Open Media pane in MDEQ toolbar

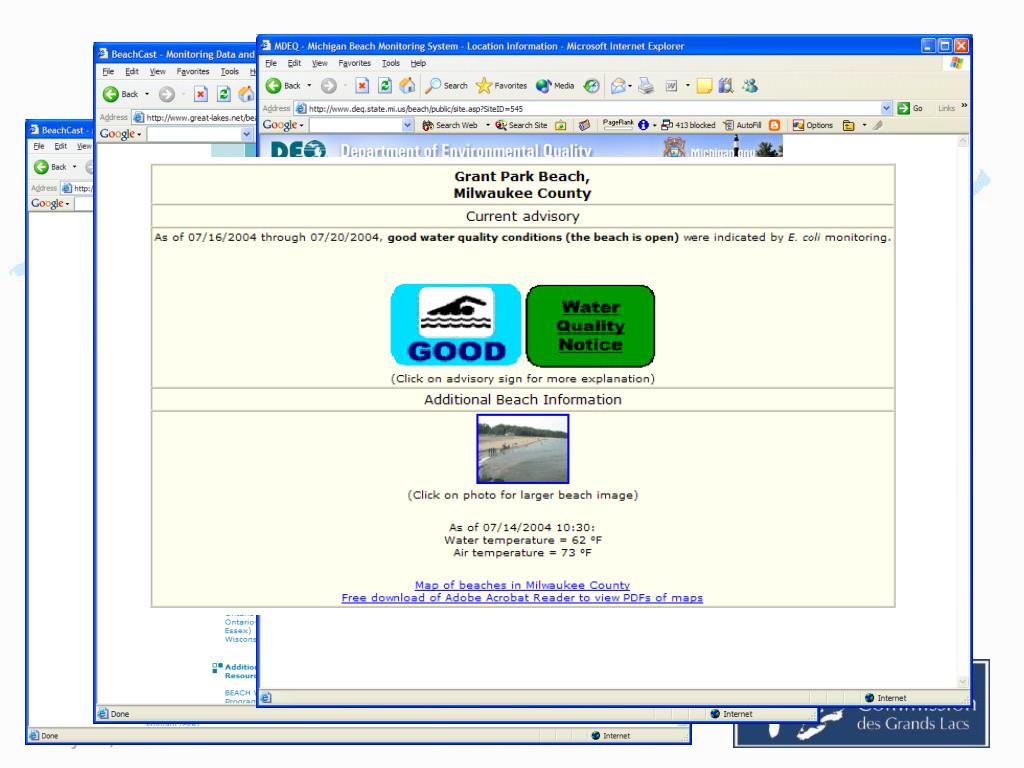pyautogui.click(x=555, y=86)
